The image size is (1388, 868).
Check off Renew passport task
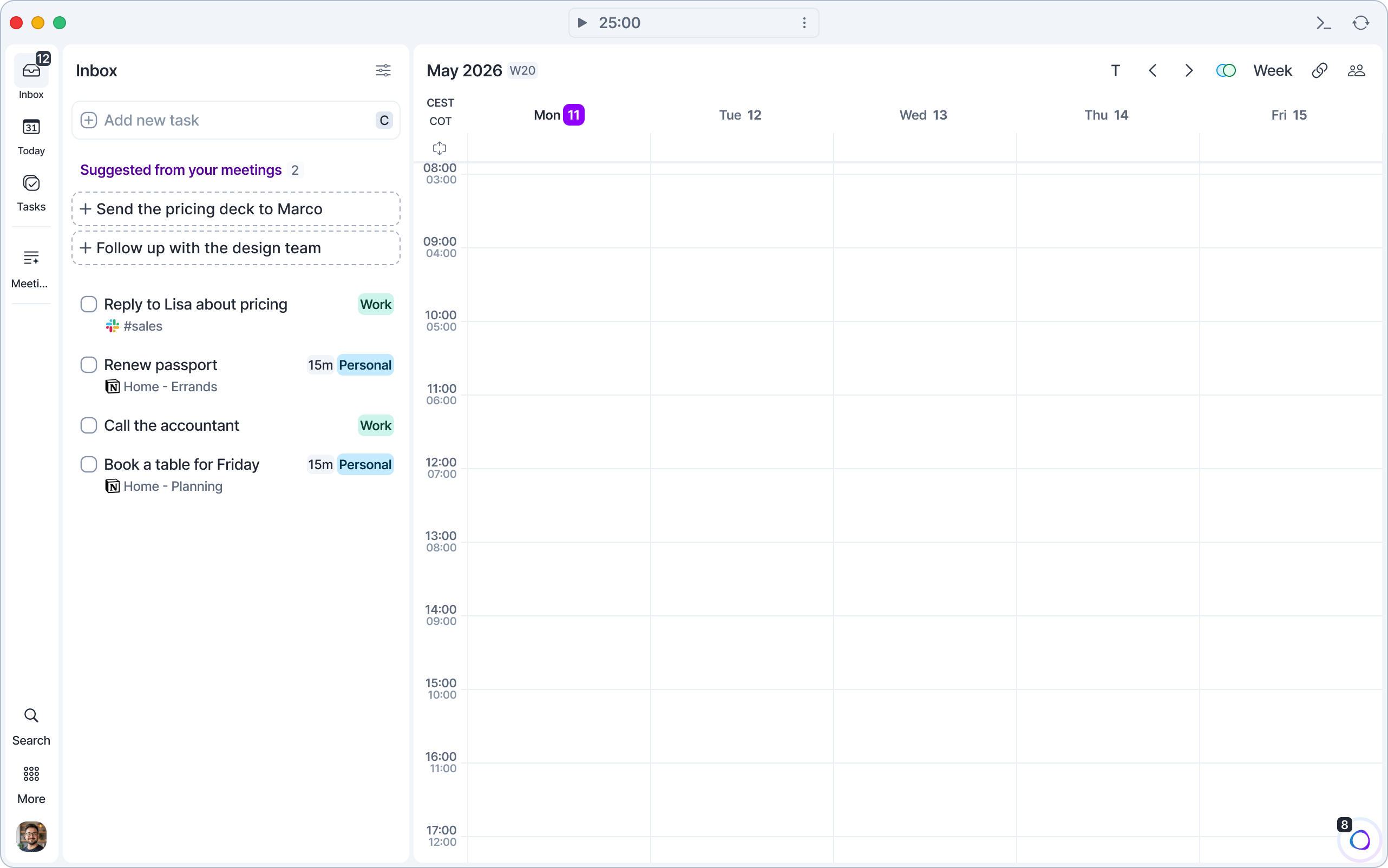click(x=88, y=365)
